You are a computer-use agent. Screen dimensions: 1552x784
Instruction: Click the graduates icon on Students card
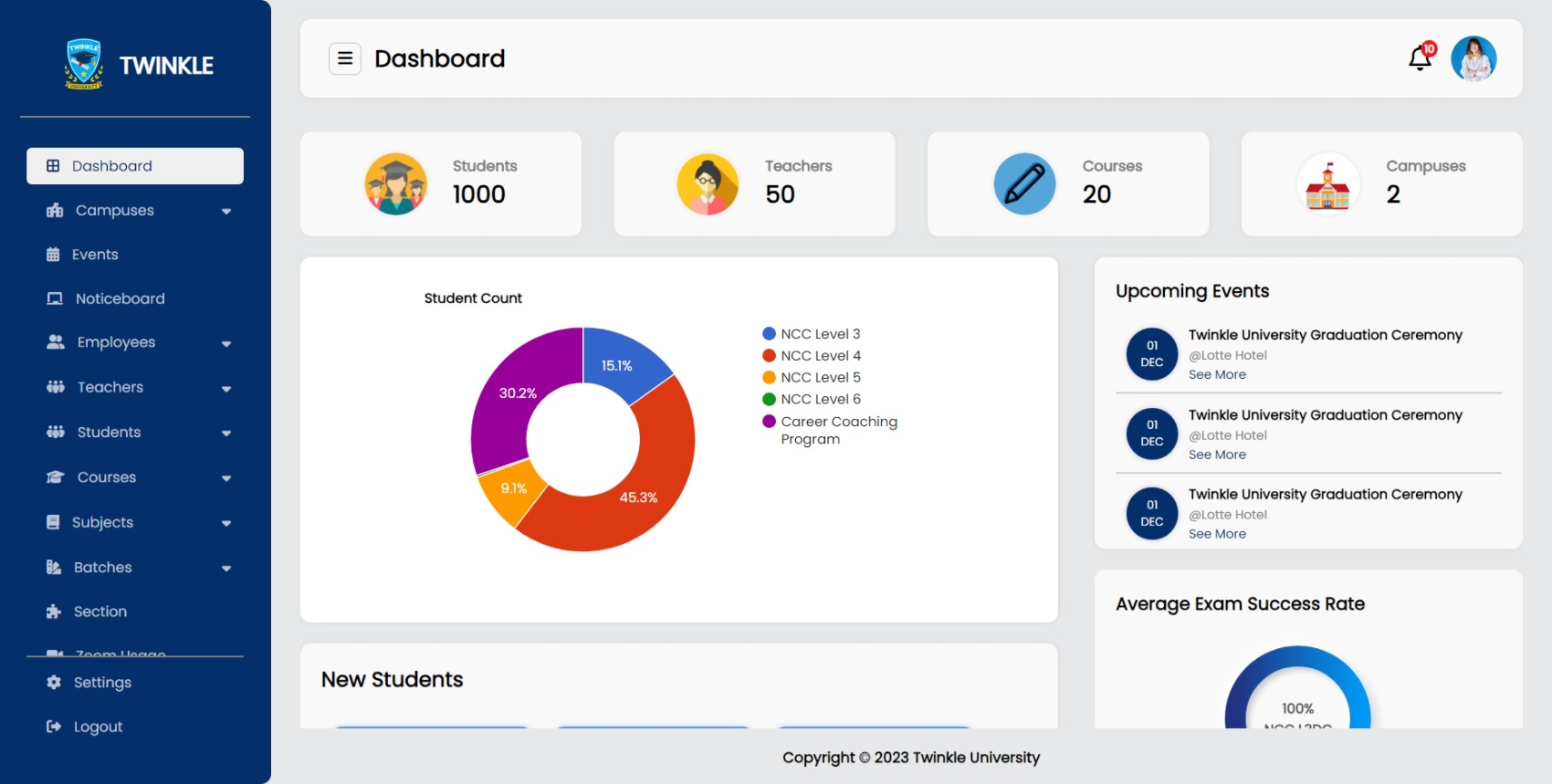pyautogui.click(x=395, y=183)
